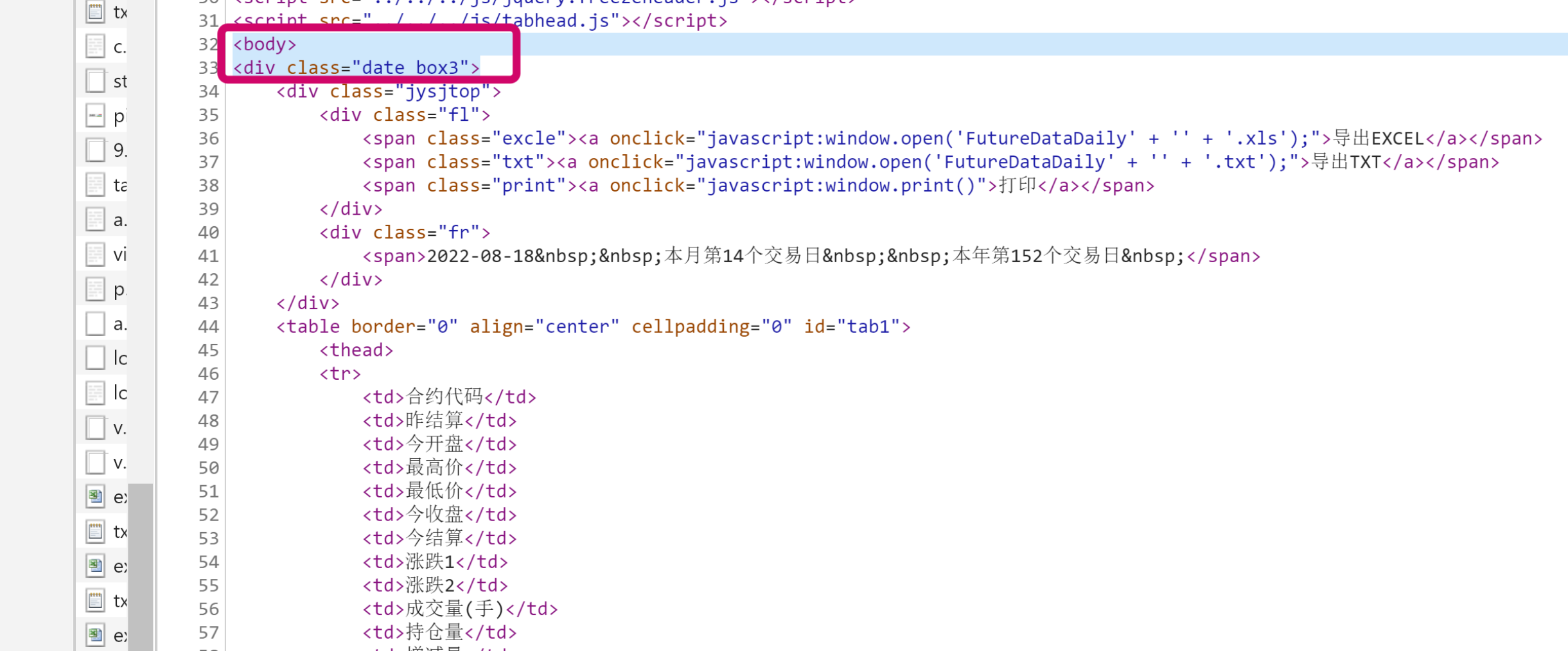This screenshot has height=651, width=1568.
Task: Click the 成交量(手) cell text
Action: pyautogui.click(x=455, y=609)
